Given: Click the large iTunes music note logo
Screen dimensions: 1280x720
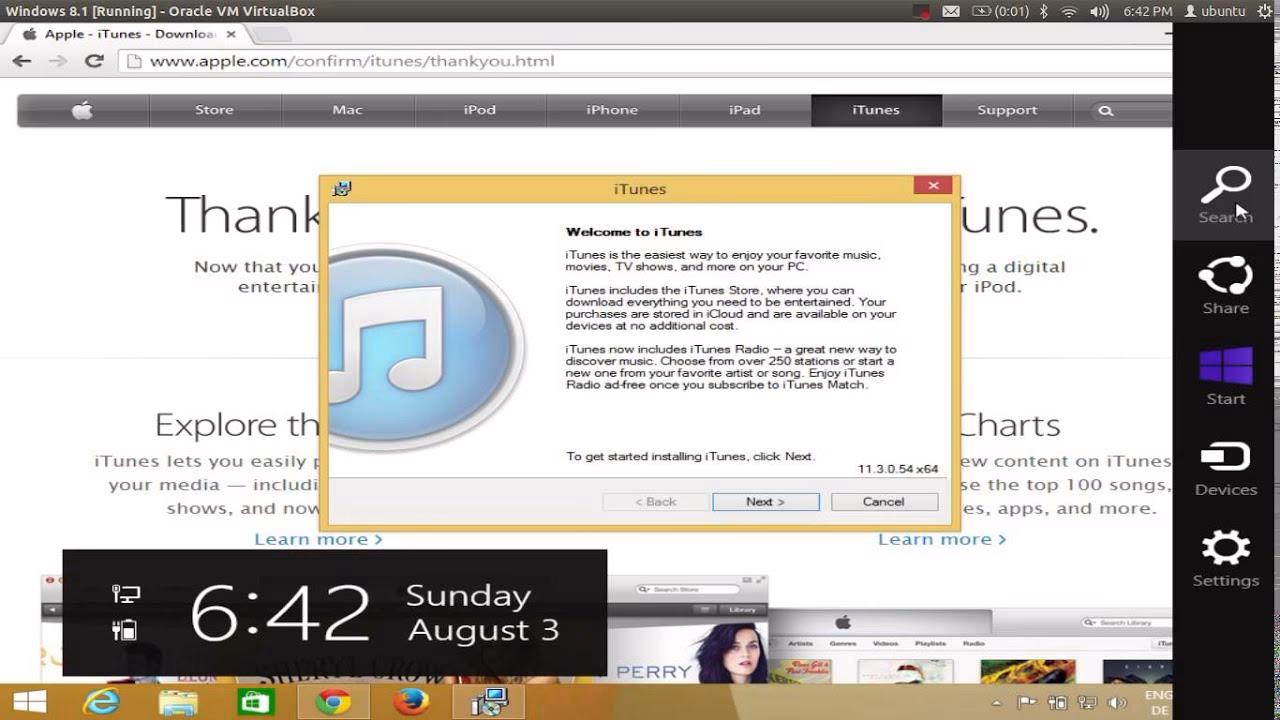Looking at the screenshot, I should pyautogui.click(x=427, y=345).
